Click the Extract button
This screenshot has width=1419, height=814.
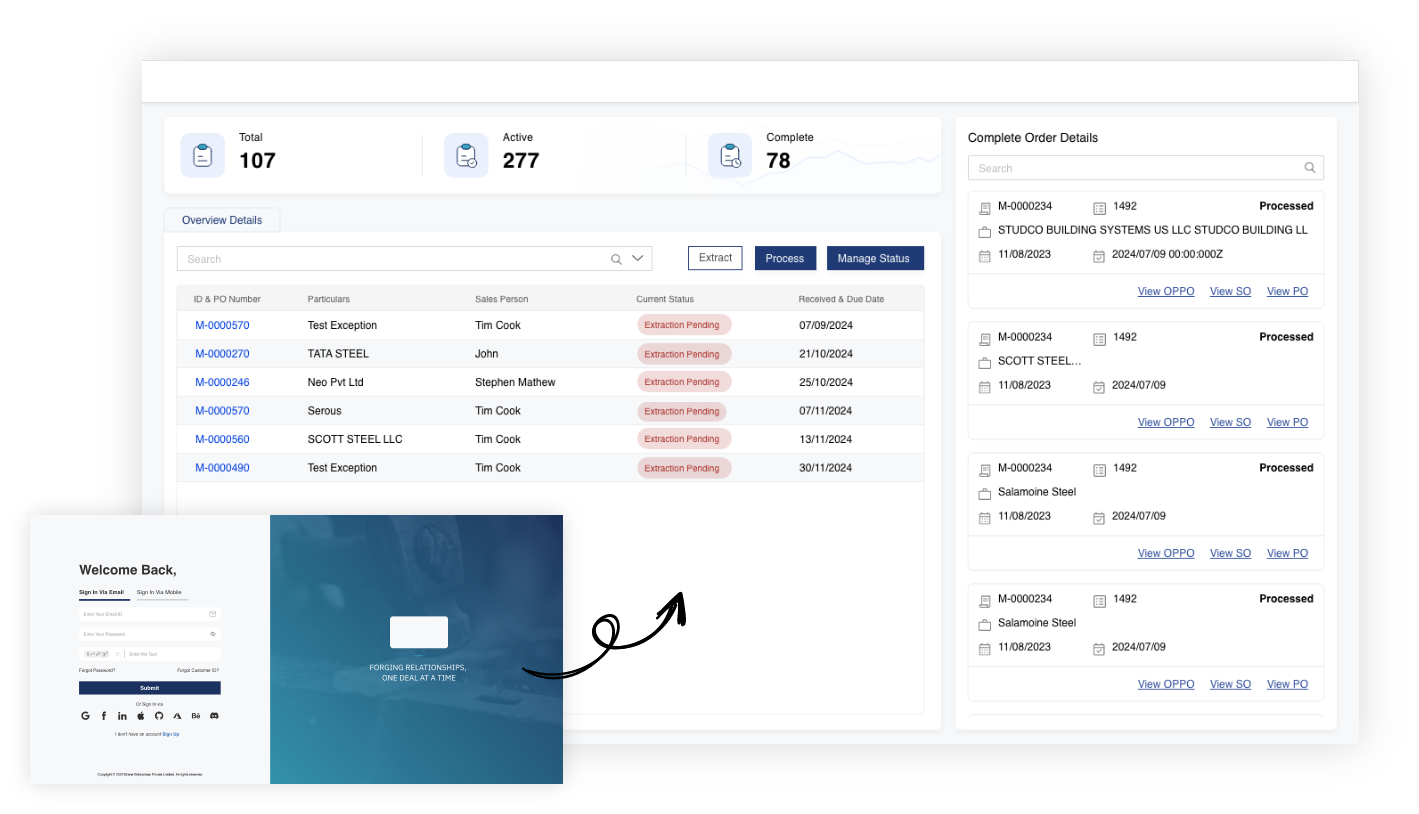pos(715,258)
